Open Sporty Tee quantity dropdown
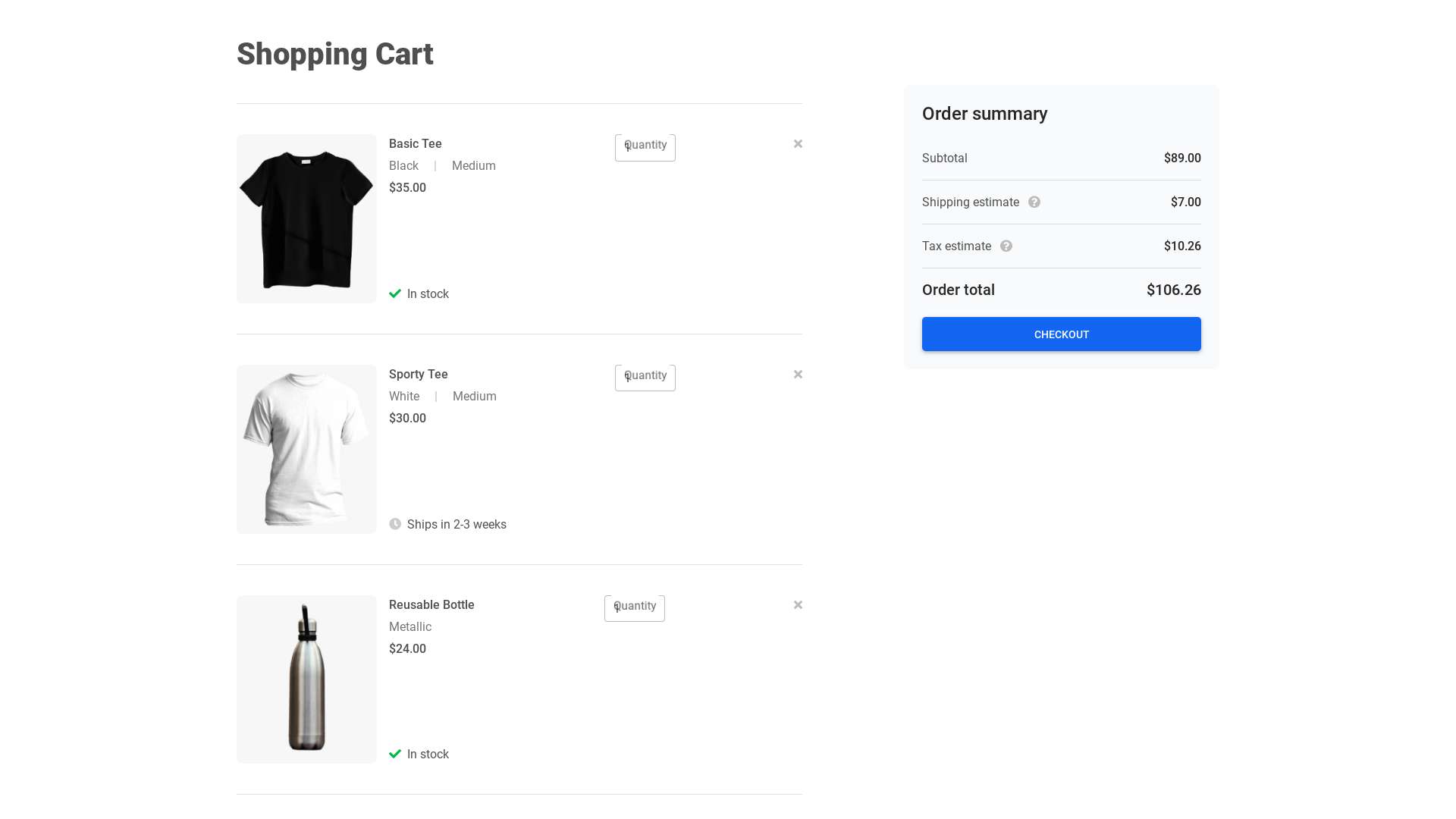Screen dimensions: 1456x819 645,378
